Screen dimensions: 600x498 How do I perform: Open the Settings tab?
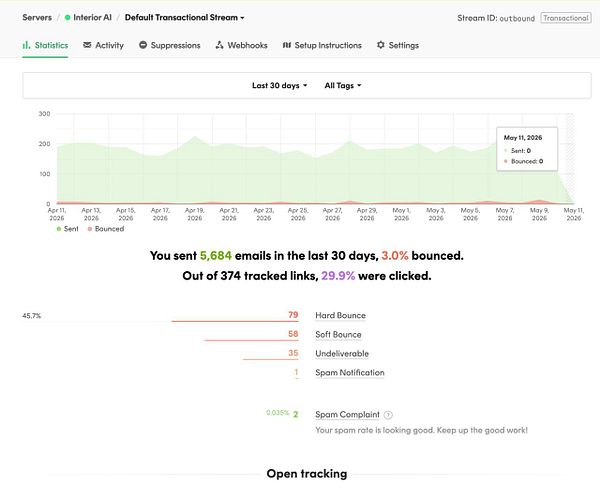click(398, 45)
